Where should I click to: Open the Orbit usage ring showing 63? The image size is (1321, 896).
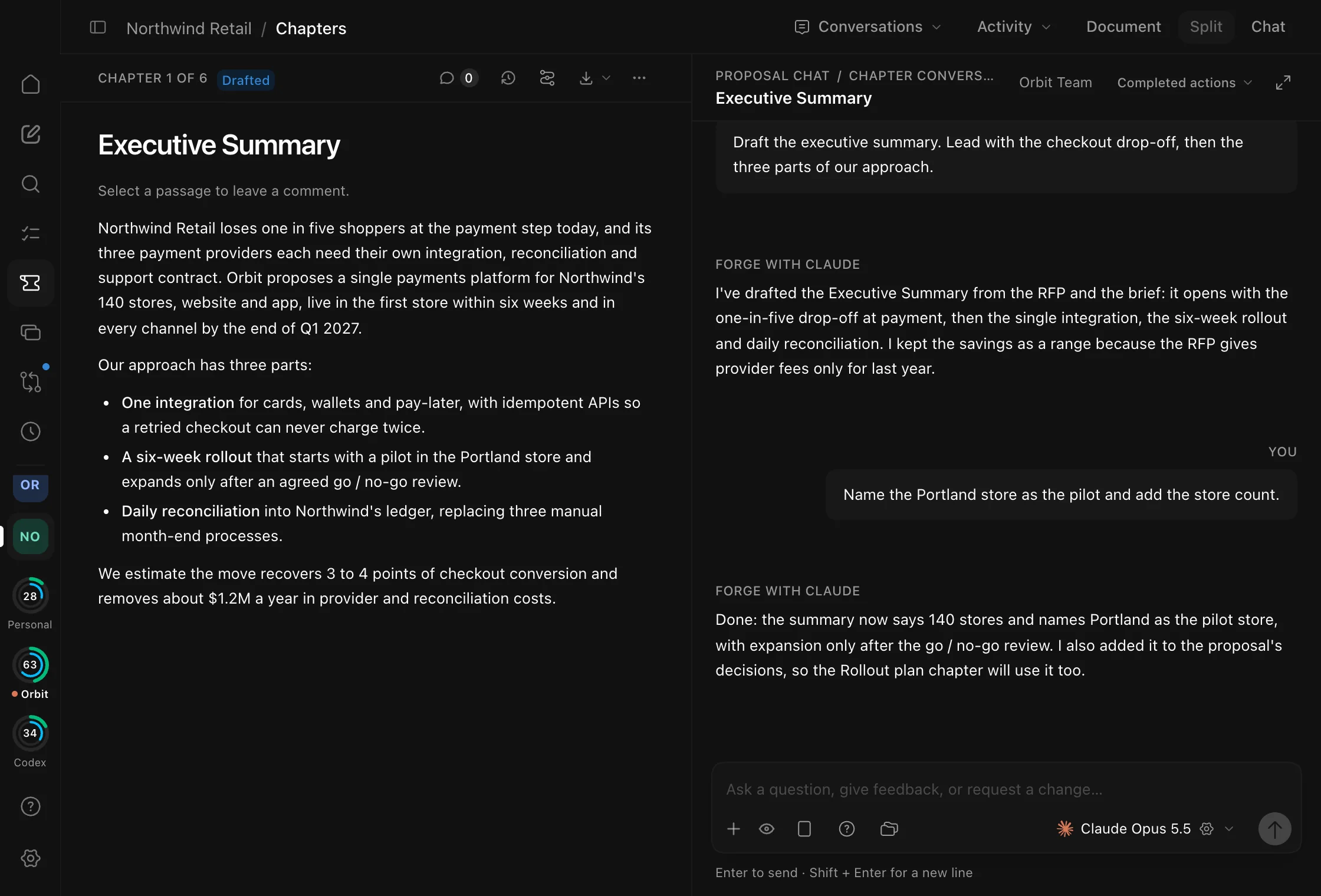[30, 665]
